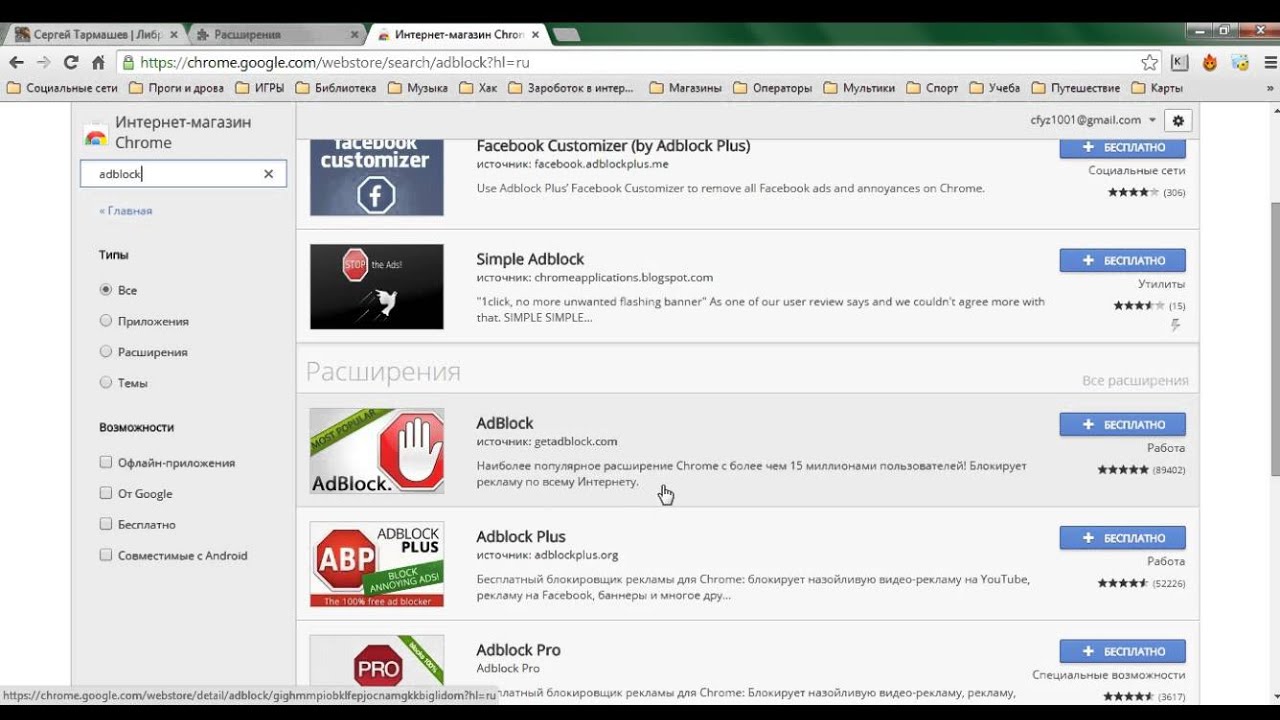Select the Приложения radio button

click(x=105, y=321)
